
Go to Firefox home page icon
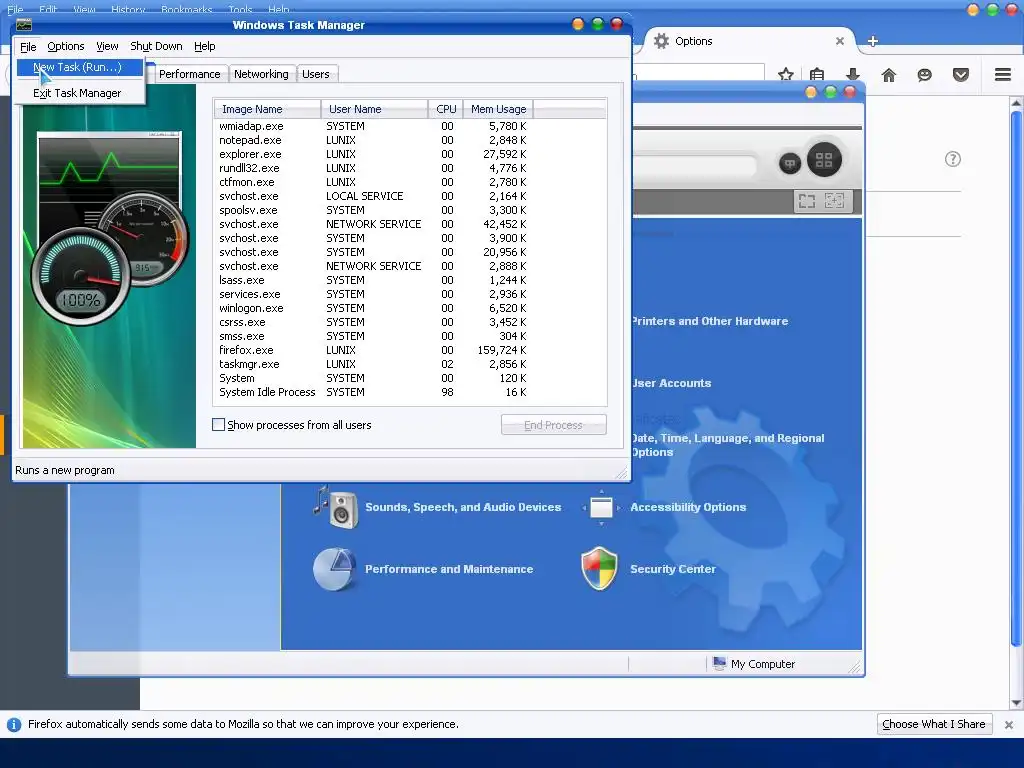889,75
